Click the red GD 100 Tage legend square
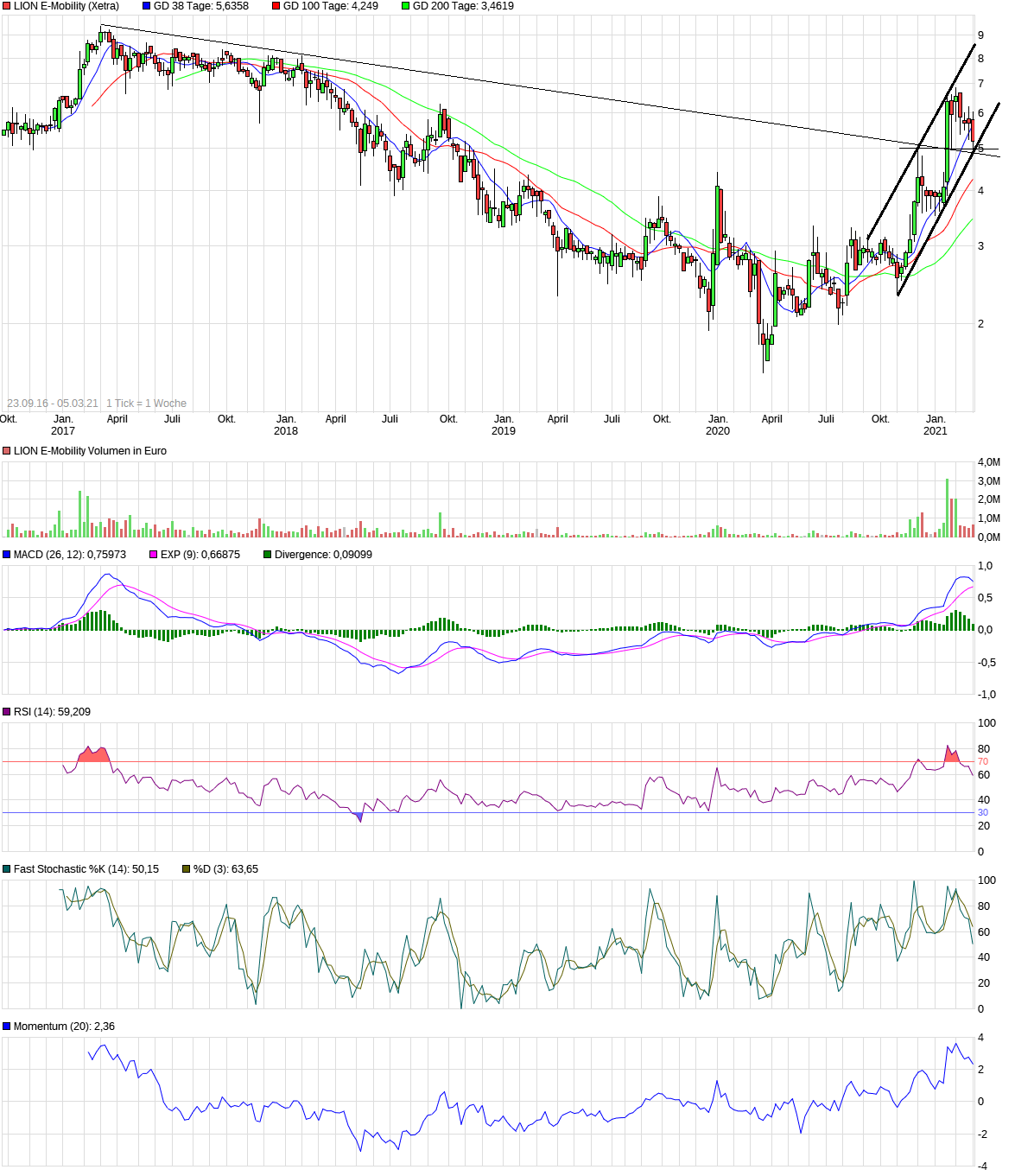1015x1176 pixels. (276, 6)
